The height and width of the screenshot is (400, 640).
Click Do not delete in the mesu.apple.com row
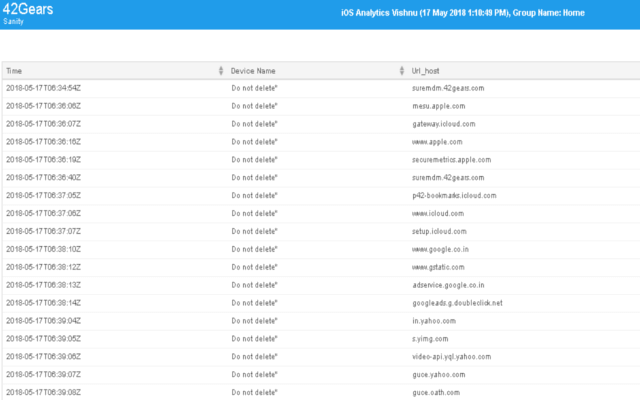pos(254,106)
